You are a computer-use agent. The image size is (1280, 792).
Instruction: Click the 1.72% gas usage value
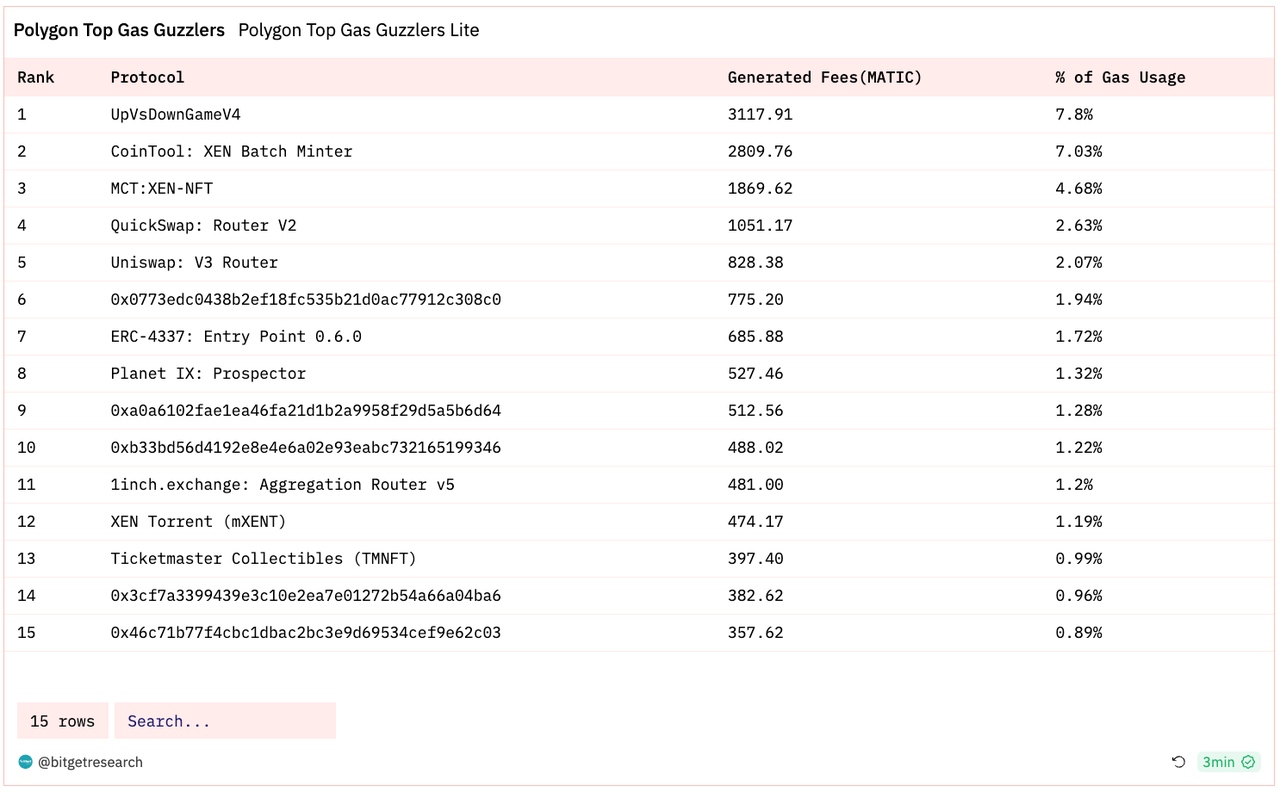(1079, 336)
